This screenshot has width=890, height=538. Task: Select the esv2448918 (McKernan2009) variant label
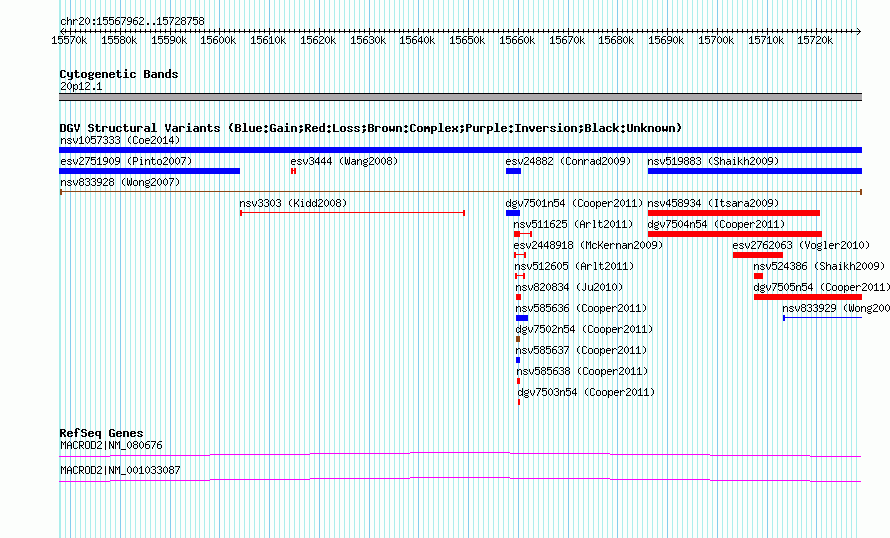[588, 245]
